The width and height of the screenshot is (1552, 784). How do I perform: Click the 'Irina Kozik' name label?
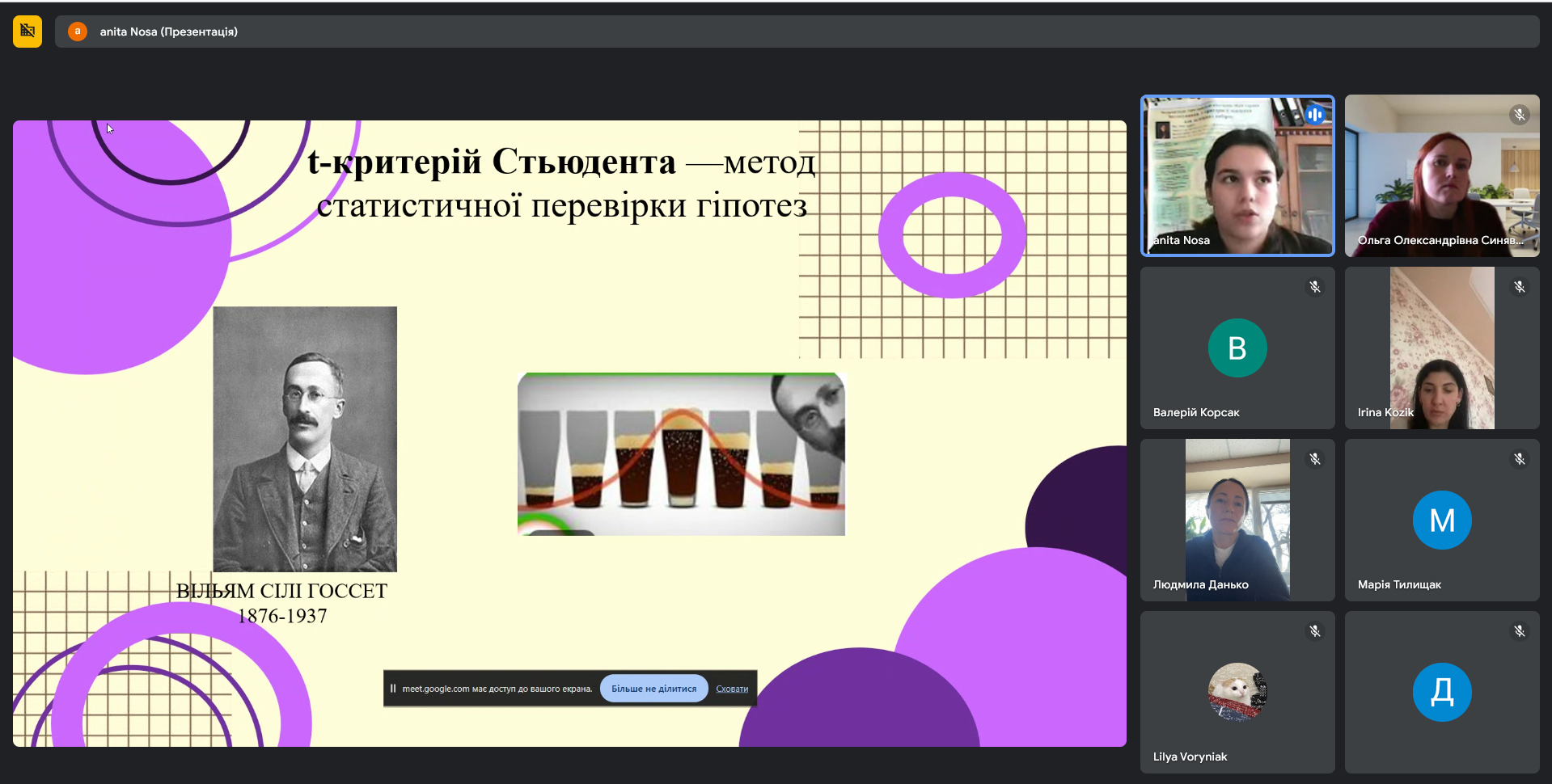(x=1385, y=412)
